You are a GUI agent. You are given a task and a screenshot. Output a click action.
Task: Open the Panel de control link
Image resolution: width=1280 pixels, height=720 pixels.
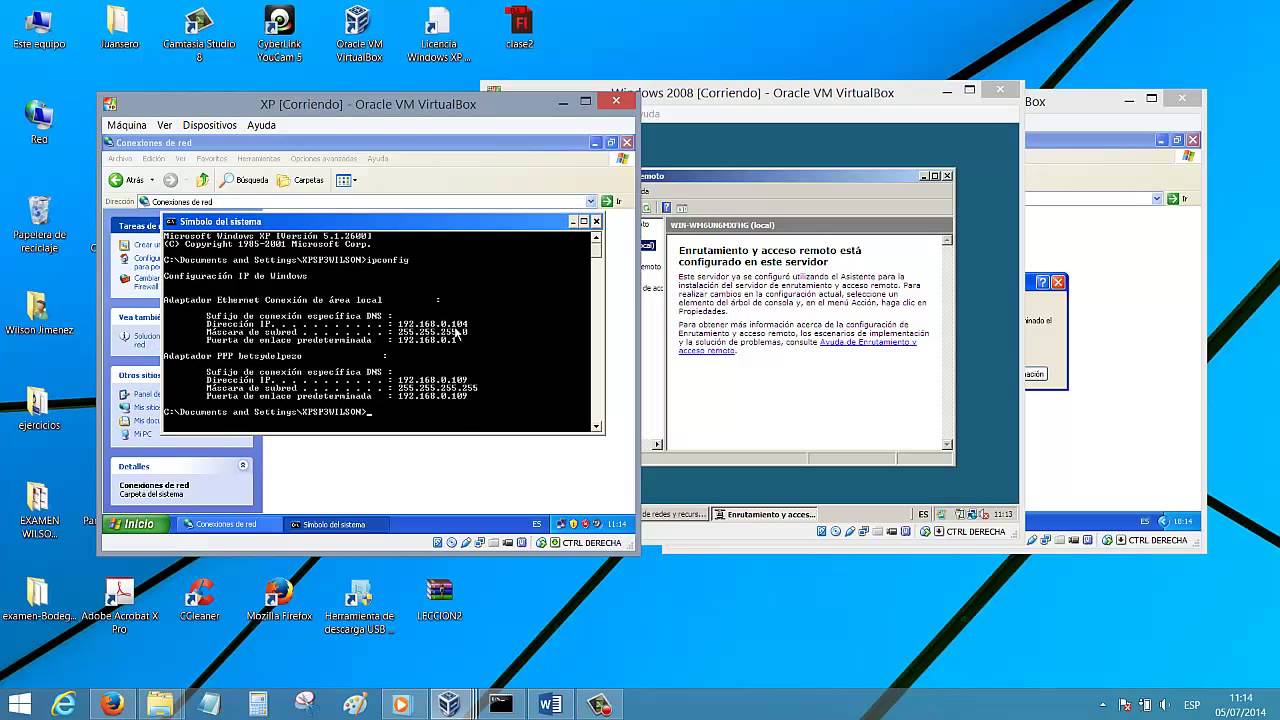tap(139, 394)
